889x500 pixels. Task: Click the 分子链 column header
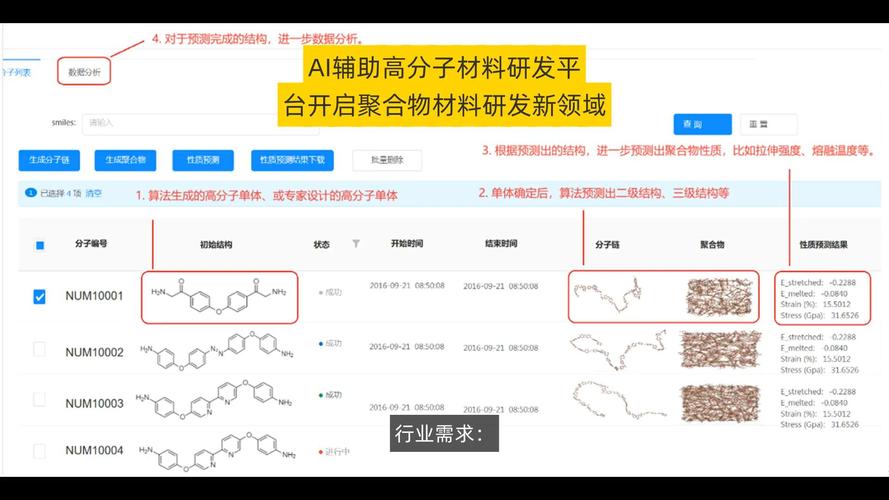[607, 245]
